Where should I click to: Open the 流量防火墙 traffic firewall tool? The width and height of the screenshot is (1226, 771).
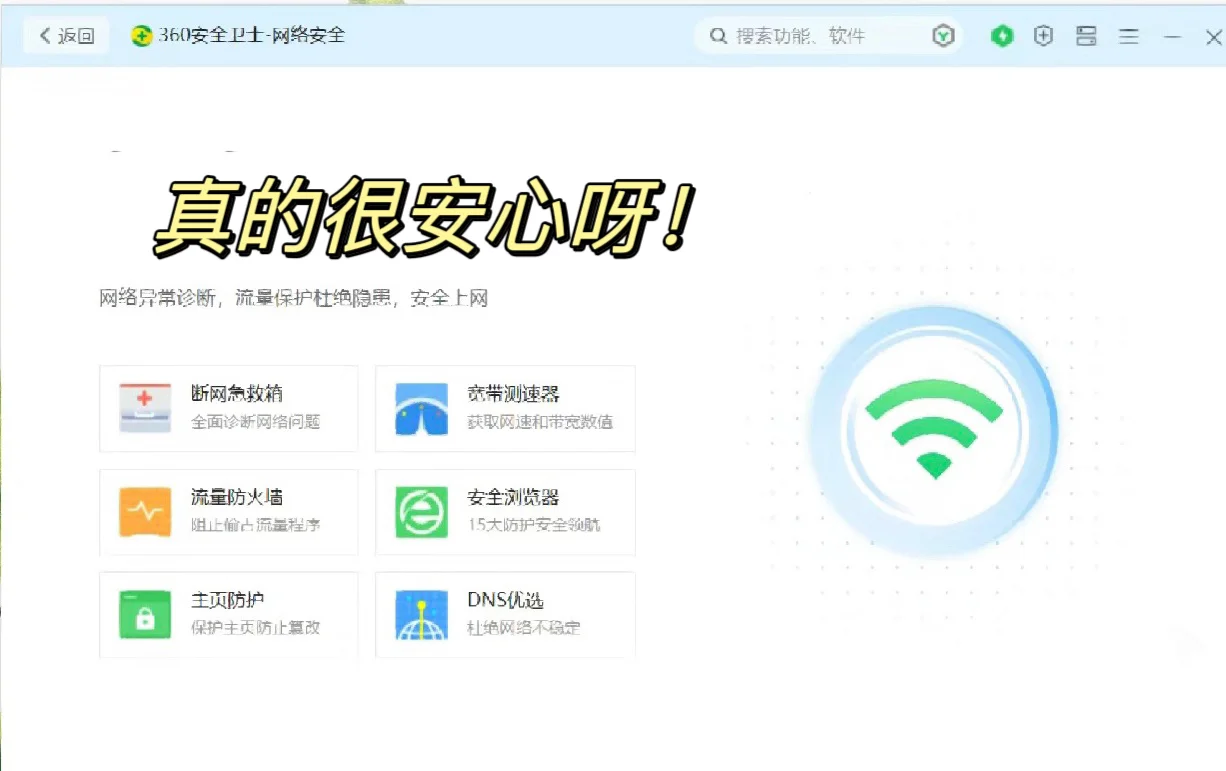coord(228,511)
